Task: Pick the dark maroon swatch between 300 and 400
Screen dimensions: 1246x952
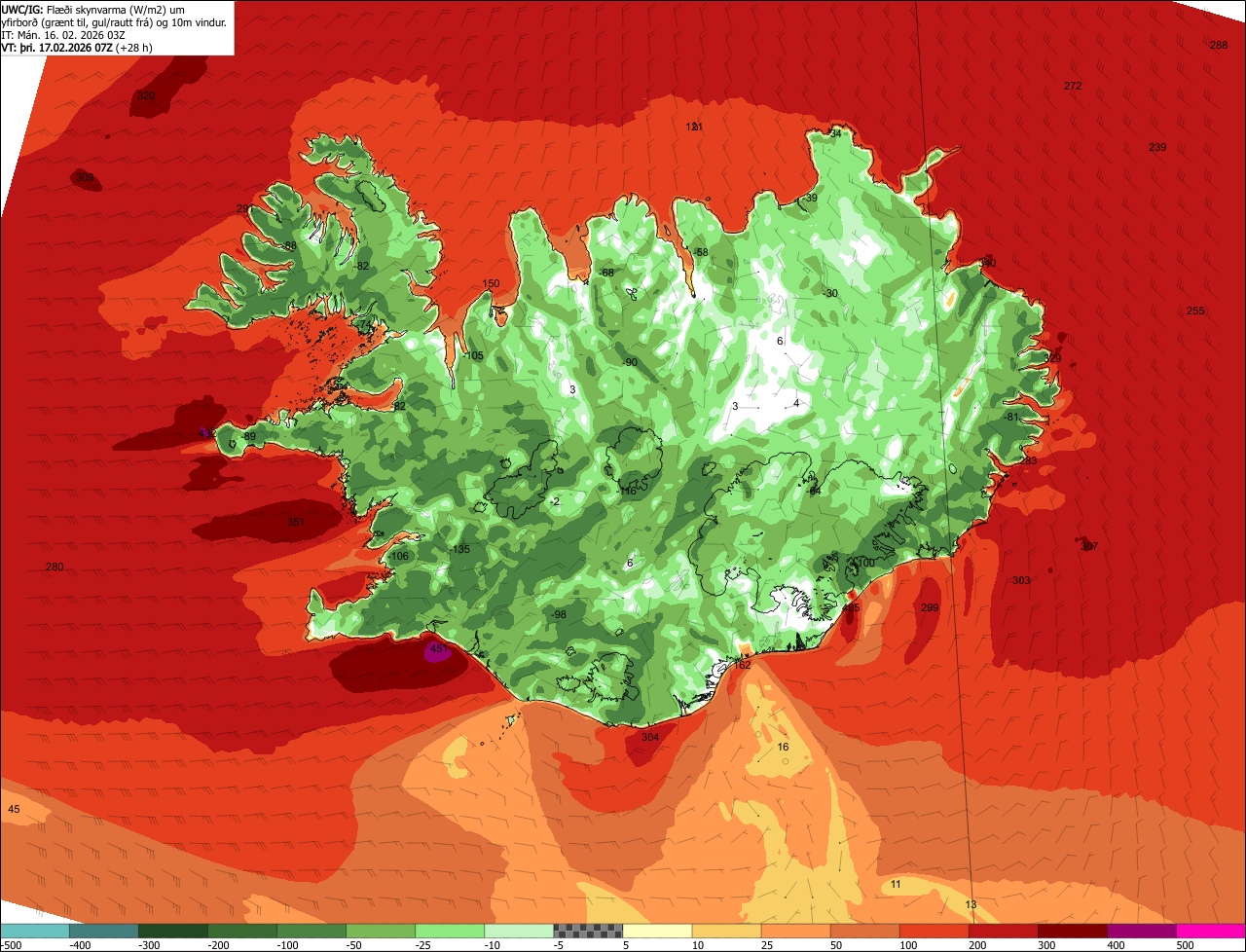Action: click(x=1072, y=931)
